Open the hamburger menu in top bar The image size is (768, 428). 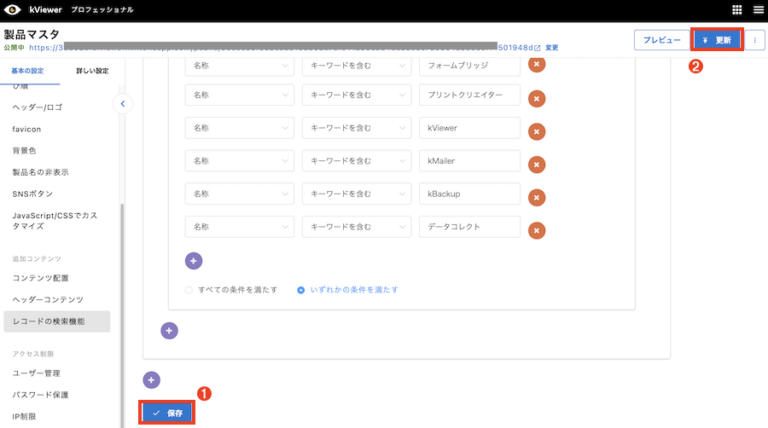click(756, 10)
